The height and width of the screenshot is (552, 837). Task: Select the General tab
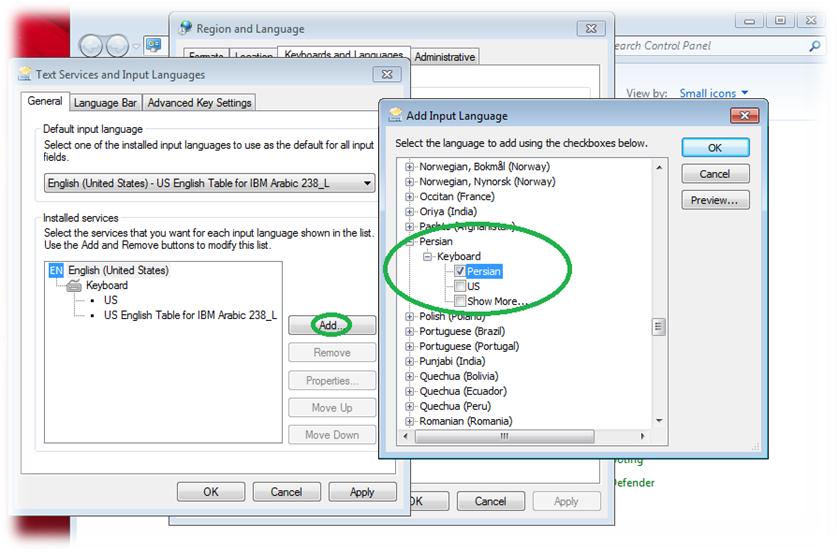45,101
